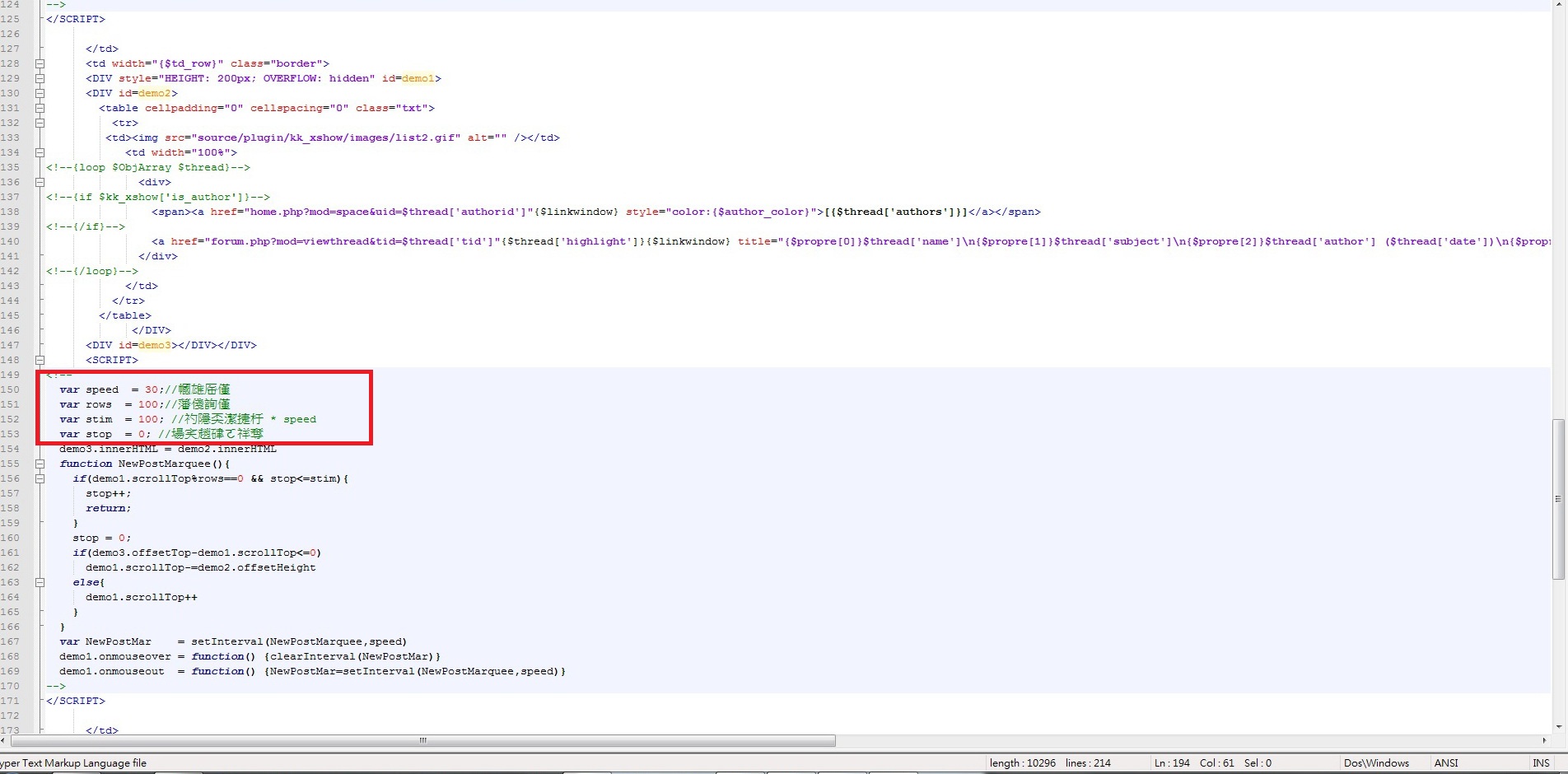Click the vertical scrollbar thumb
This screenshot has width=1568, height=774.
tap(1558, 499)
